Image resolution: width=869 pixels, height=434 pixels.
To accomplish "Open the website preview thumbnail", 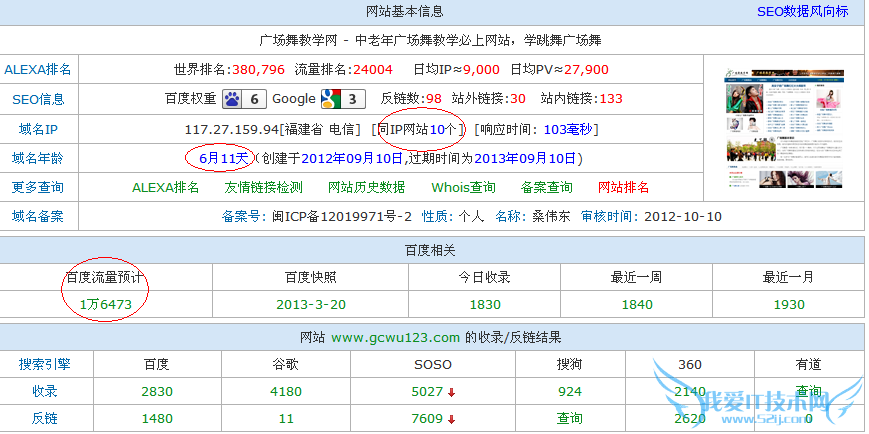I will point(784,129).
